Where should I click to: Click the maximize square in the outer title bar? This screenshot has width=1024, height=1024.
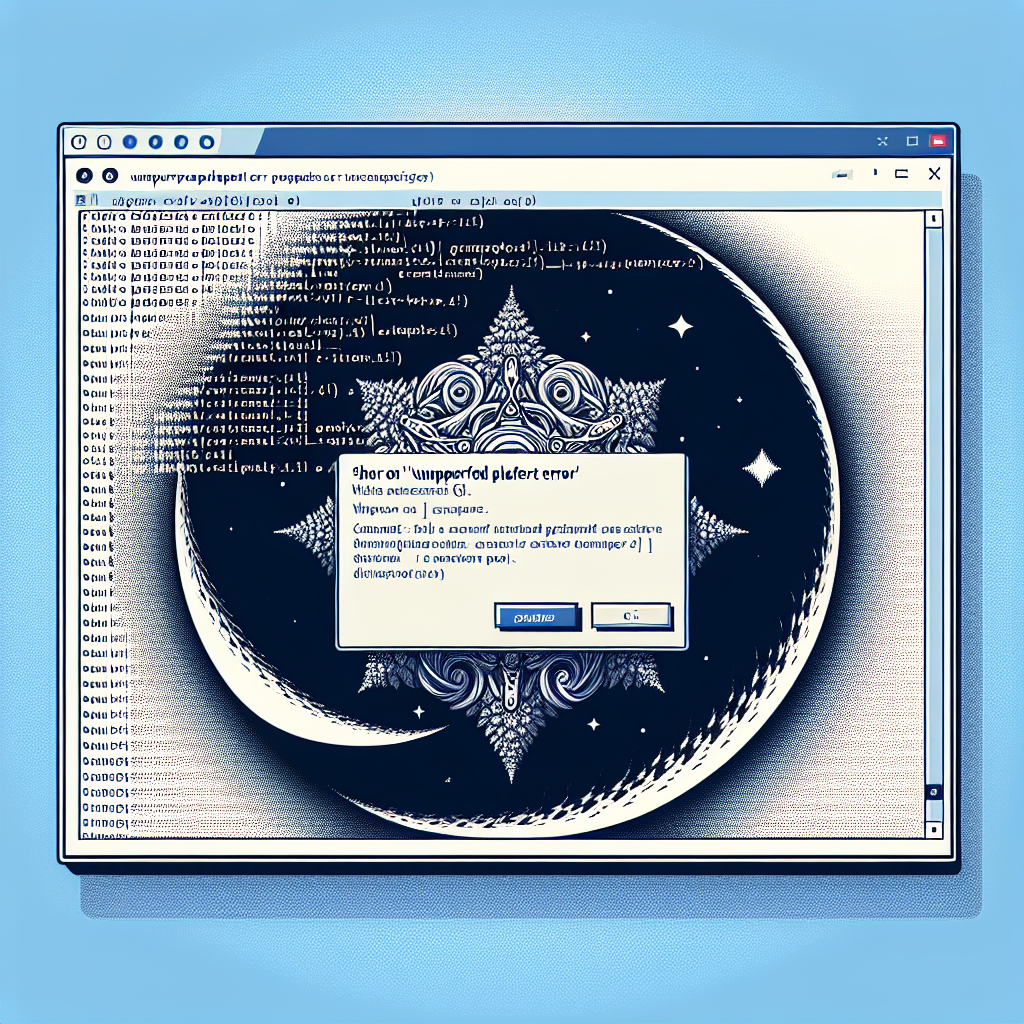click(911, 141)
